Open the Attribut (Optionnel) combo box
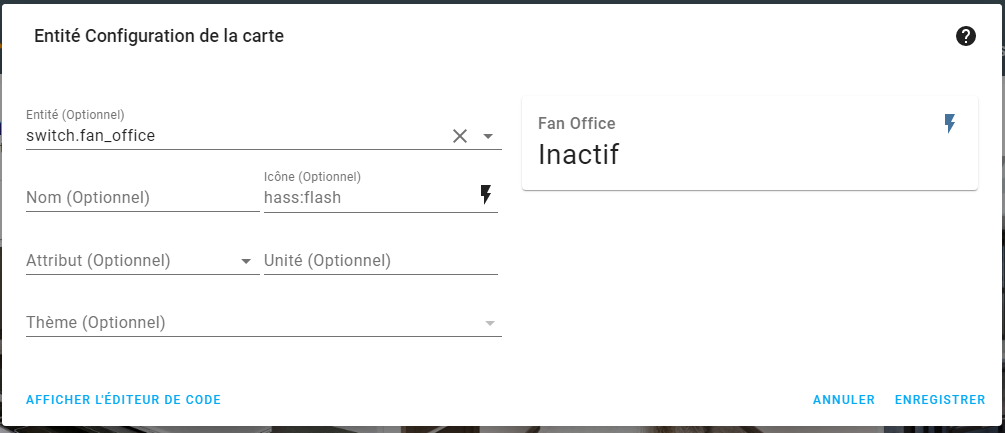The height and width of the screenshot is (433, 1005). (142, 261)
